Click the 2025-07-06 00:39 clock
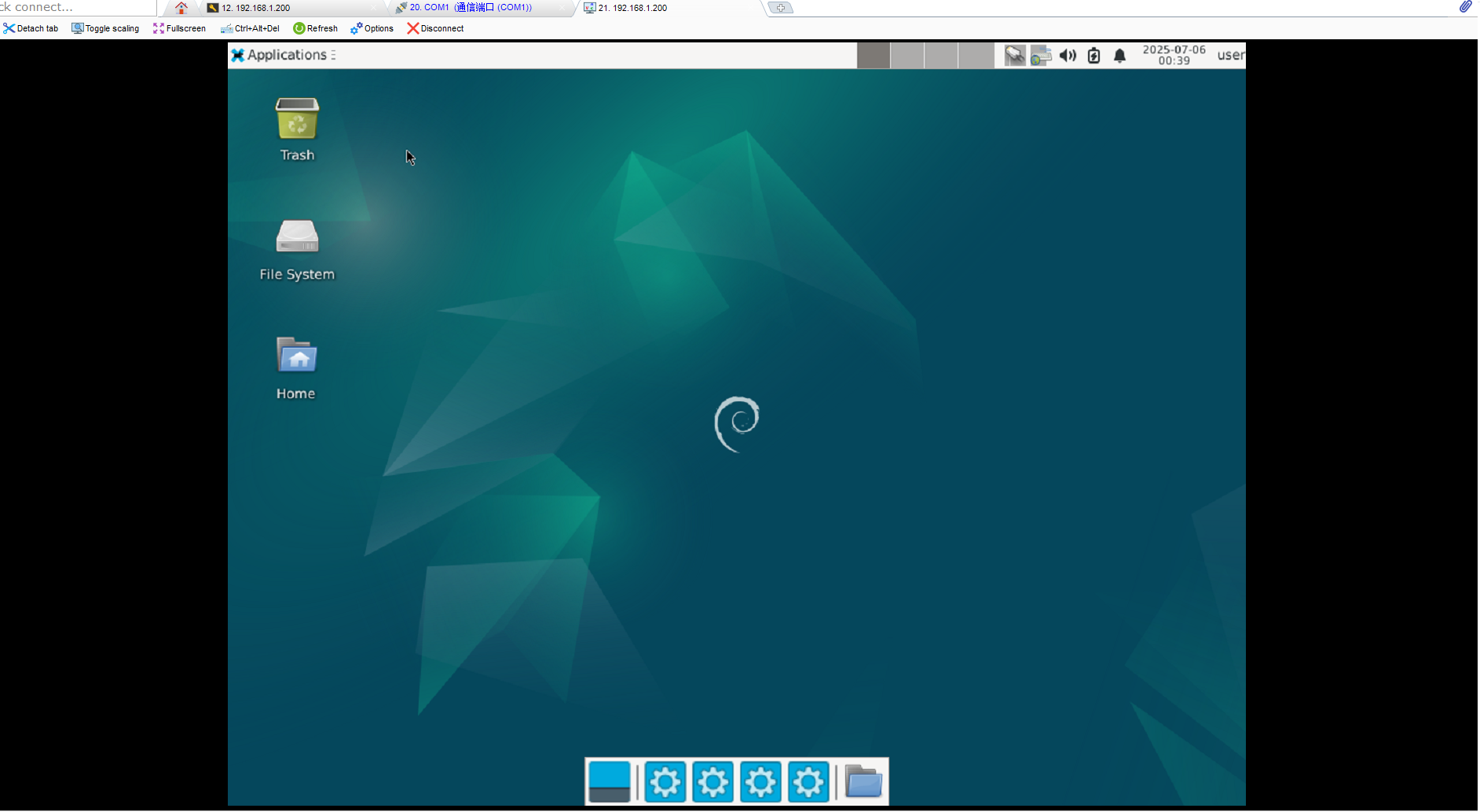 pos(1174,55)
